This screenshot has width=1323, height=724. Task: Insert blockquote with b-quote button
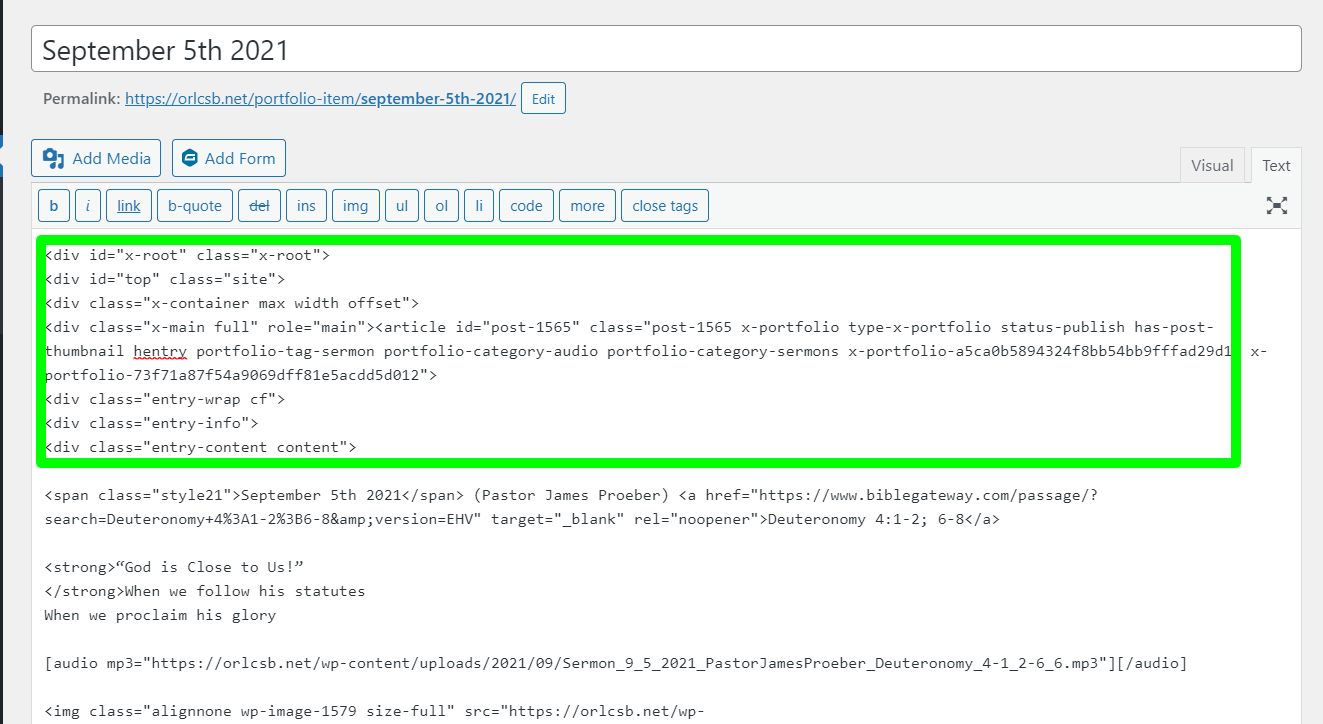coord(195,206)
